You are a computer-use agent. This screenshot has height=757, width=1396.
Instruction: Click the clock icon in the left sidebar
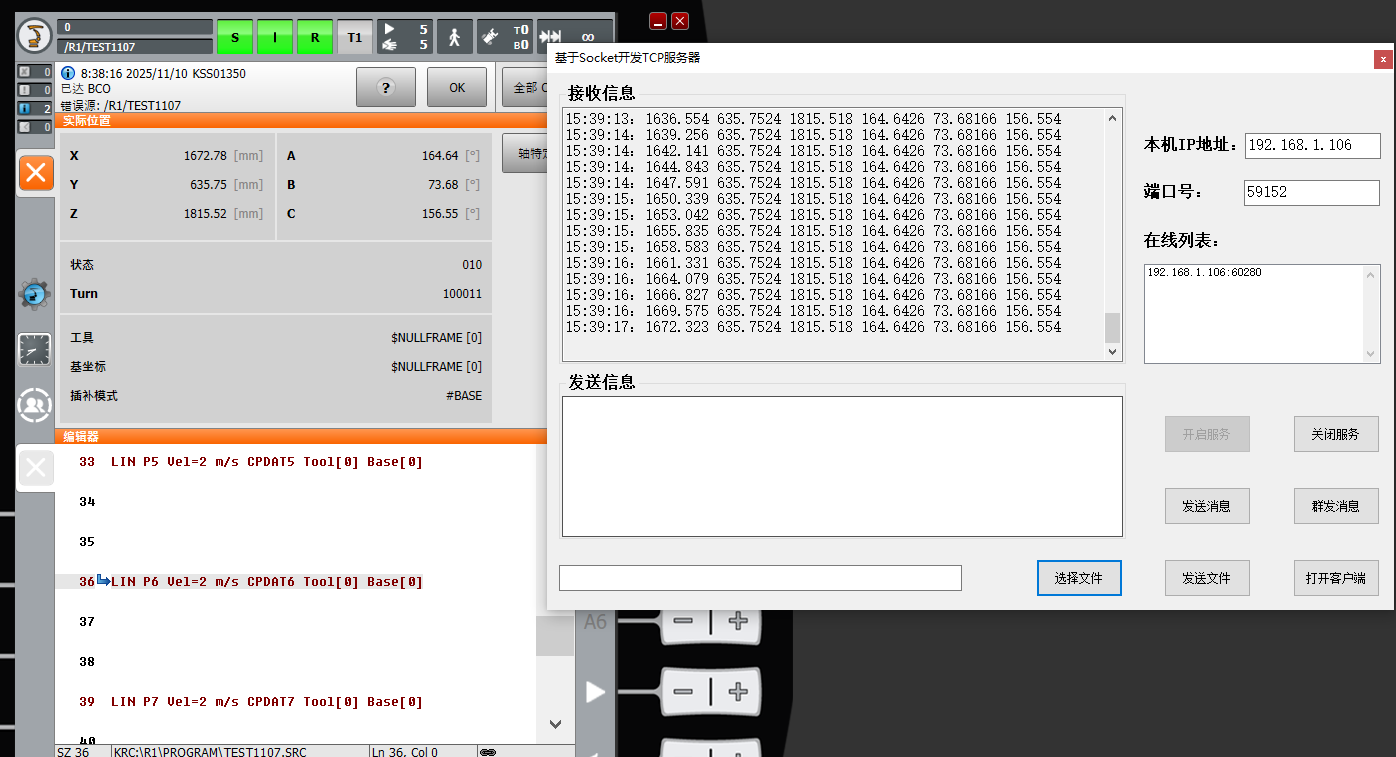35,350
